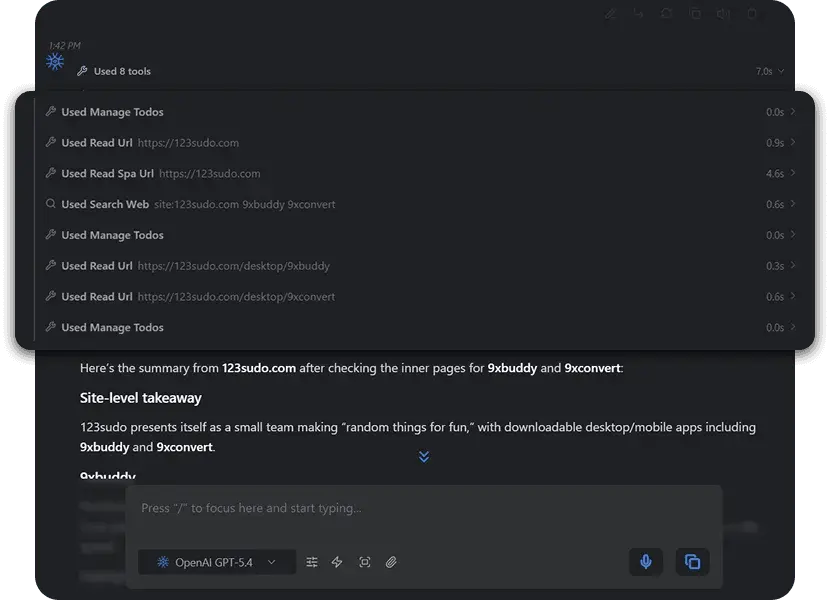Open the https://123sudo.com/desktop/9xconvert link text
Image resolution: width=830 pixels, height=600 pixels.
point(236,297)
